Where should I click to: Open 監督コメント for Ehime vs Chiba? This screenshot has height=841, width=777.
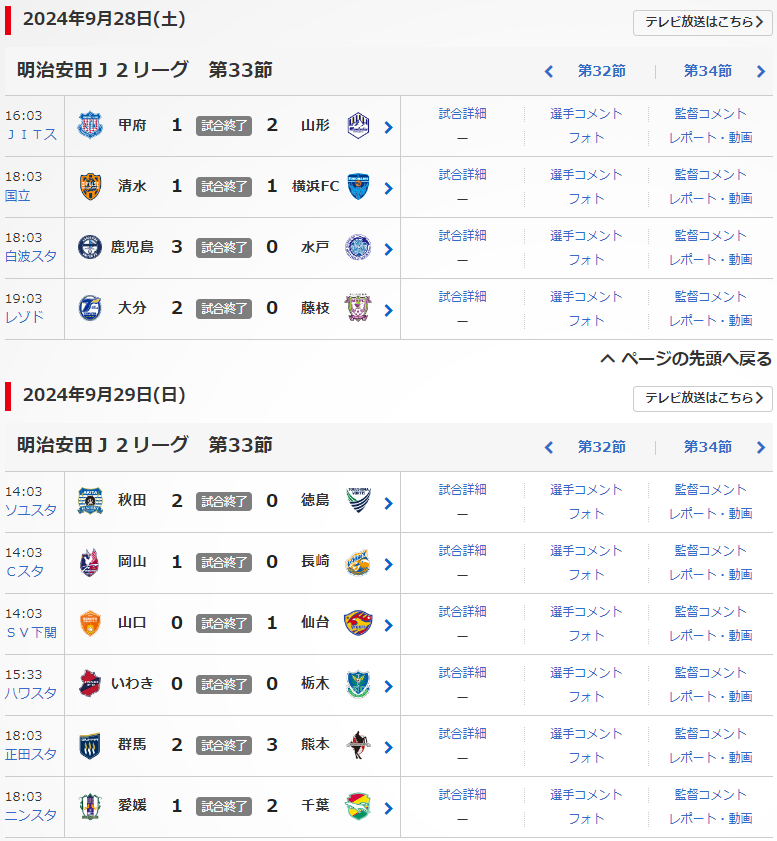pyautogui.click(x=710, y=795)
